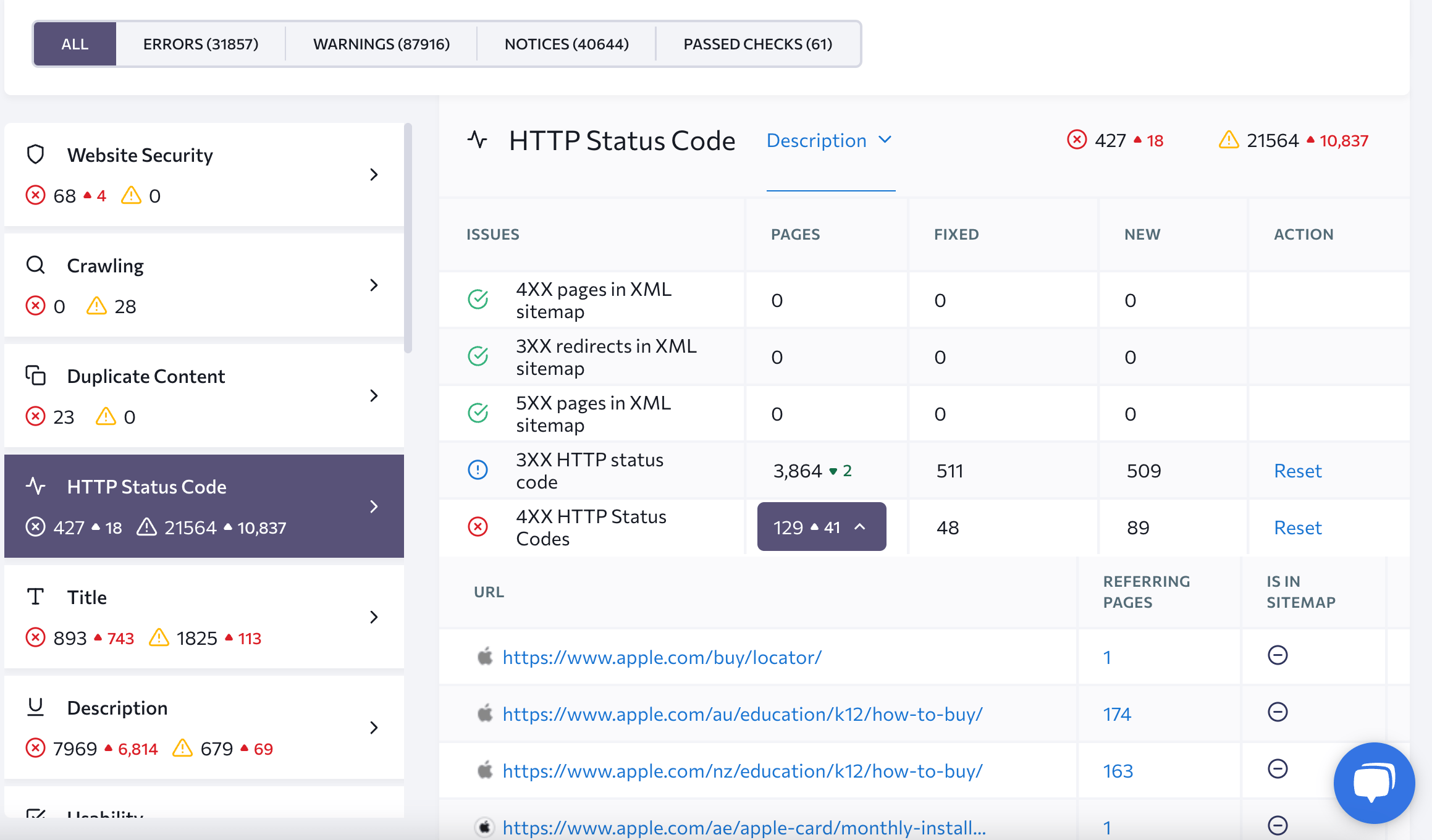The height and width of the screenshot is (840, 1432).
Task: Switch to the WARNINGS (87916) tab
Action: click(381, 44)
